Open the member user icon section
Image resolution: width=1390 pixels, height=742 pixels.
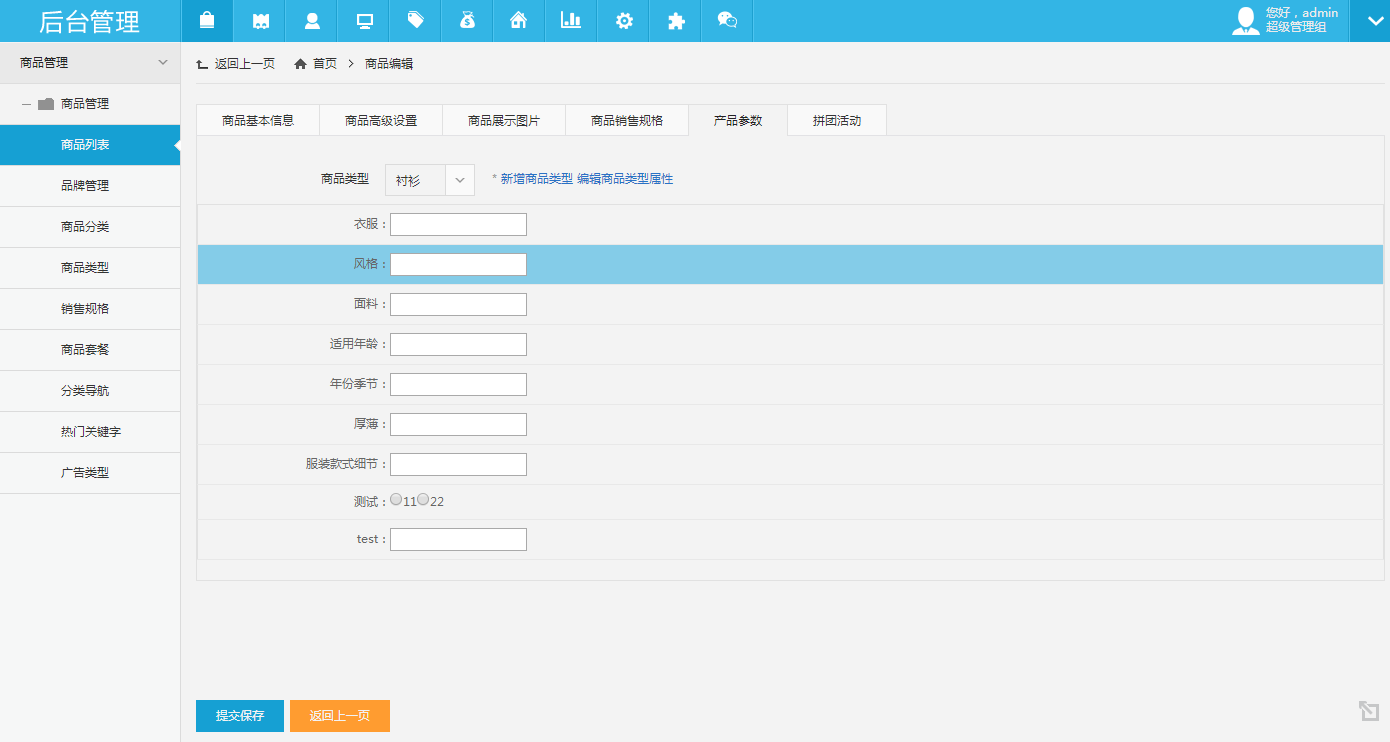(312, 21)
